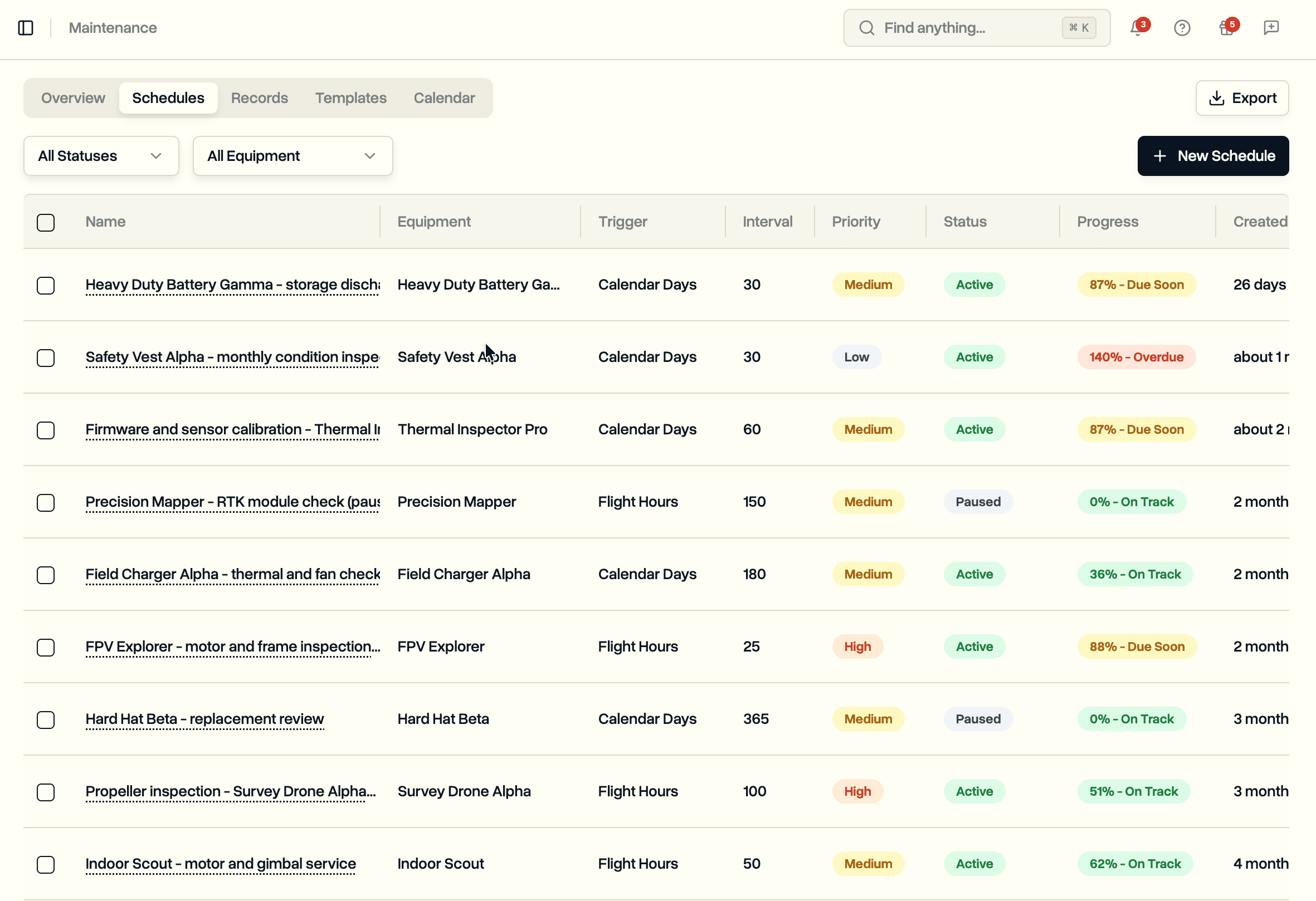The width and height of the screenshot is (1316, 901).
Task: Open Indoor Scout motor and gimbal service
Action: pyautogui.click(x=221, y=864)
